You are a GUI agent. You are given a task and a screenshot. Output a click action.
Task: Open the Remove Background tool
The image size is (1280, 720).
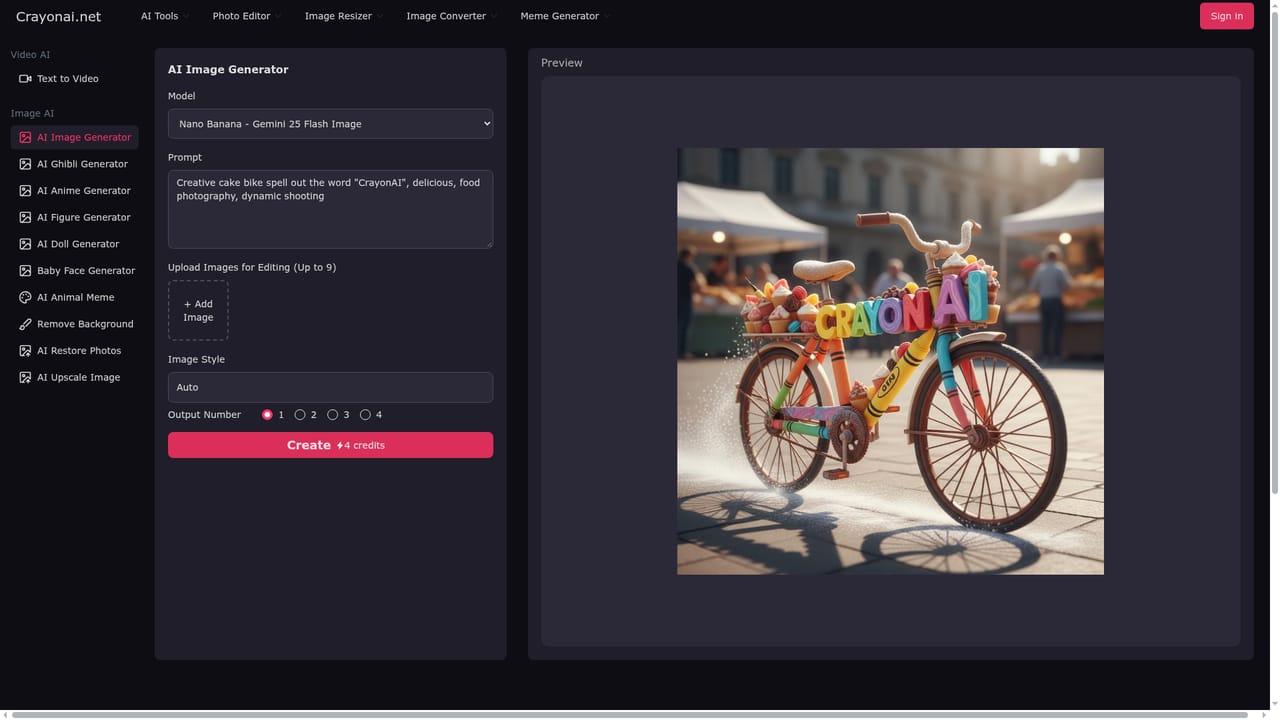point(74,324)
